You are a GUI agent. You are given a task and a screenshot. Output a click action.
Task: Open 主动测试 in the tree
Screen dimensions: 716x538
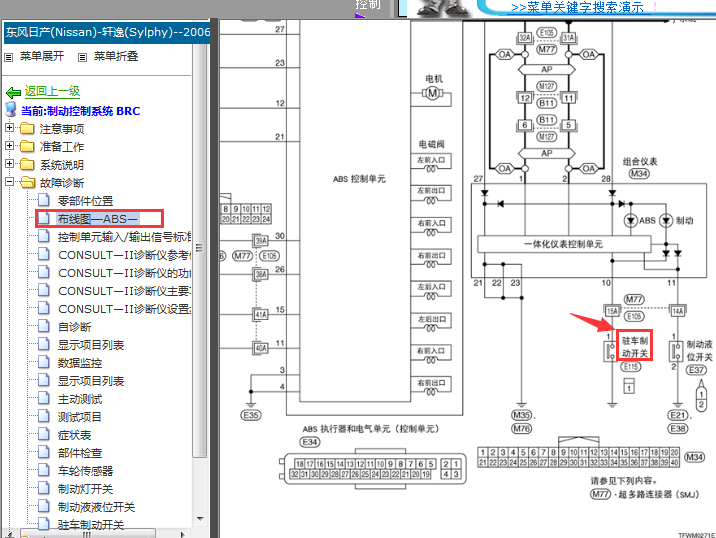coord(80,399)
